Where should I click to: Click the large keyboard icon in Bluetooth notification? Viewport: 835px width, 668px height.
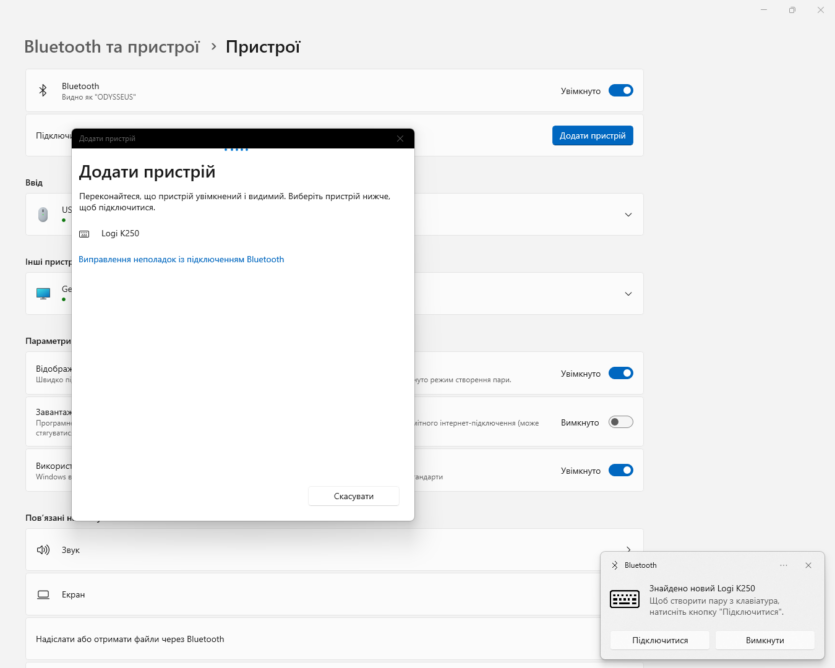click(625, 599)
